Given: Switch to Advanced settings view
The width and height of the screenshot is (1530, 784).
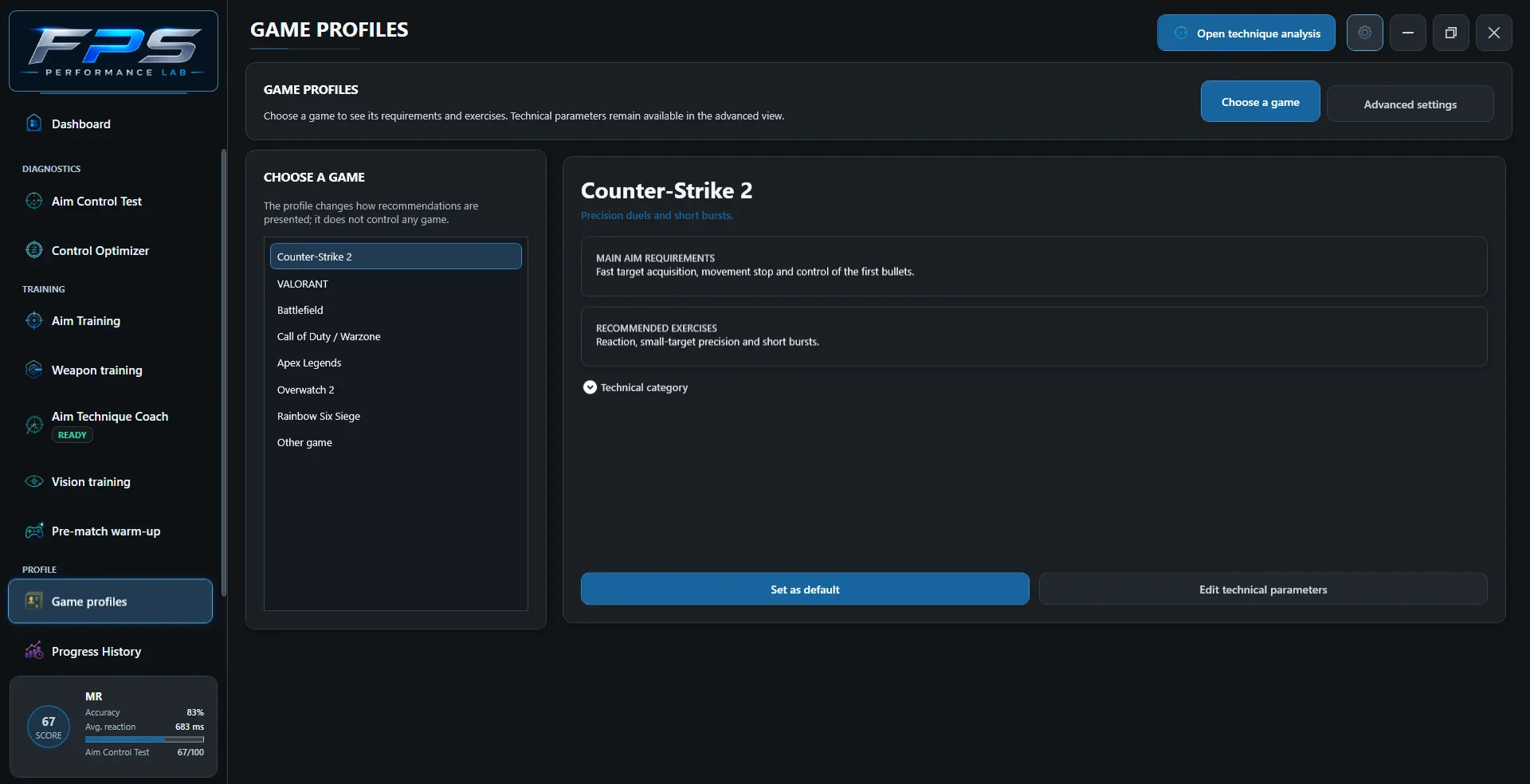Looking at the screenshot, I should click(1410, 104).
